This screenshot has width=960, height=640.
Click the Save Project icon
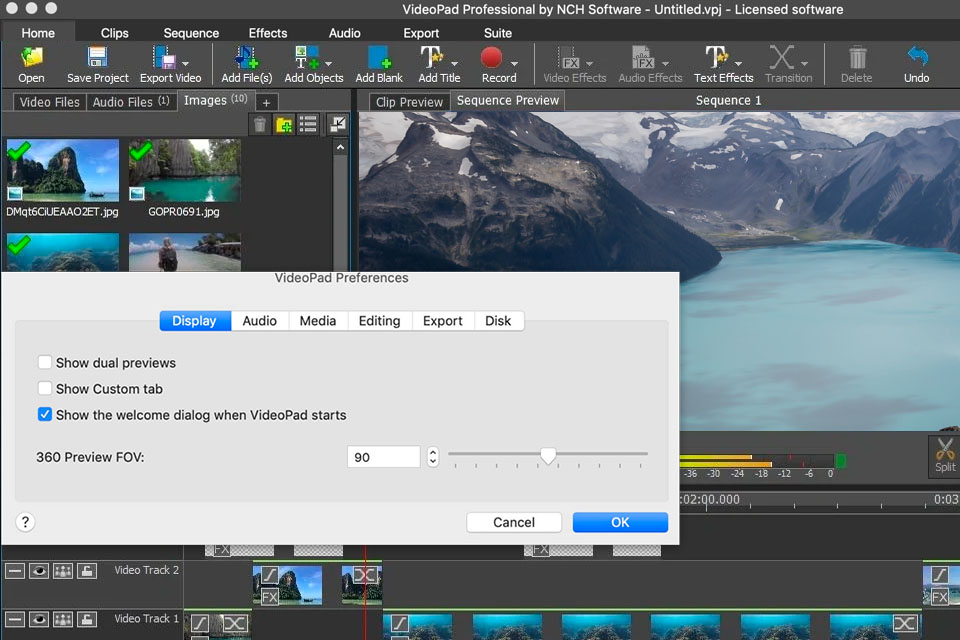[x=97, y=58]
